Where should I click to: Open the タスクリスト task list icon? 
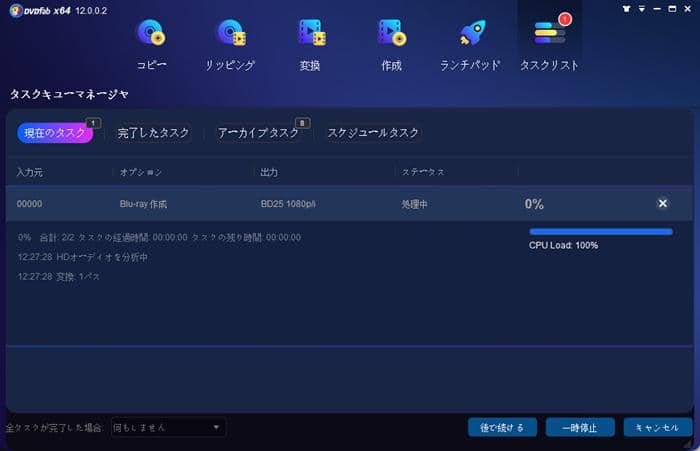(x=549, y=34)
